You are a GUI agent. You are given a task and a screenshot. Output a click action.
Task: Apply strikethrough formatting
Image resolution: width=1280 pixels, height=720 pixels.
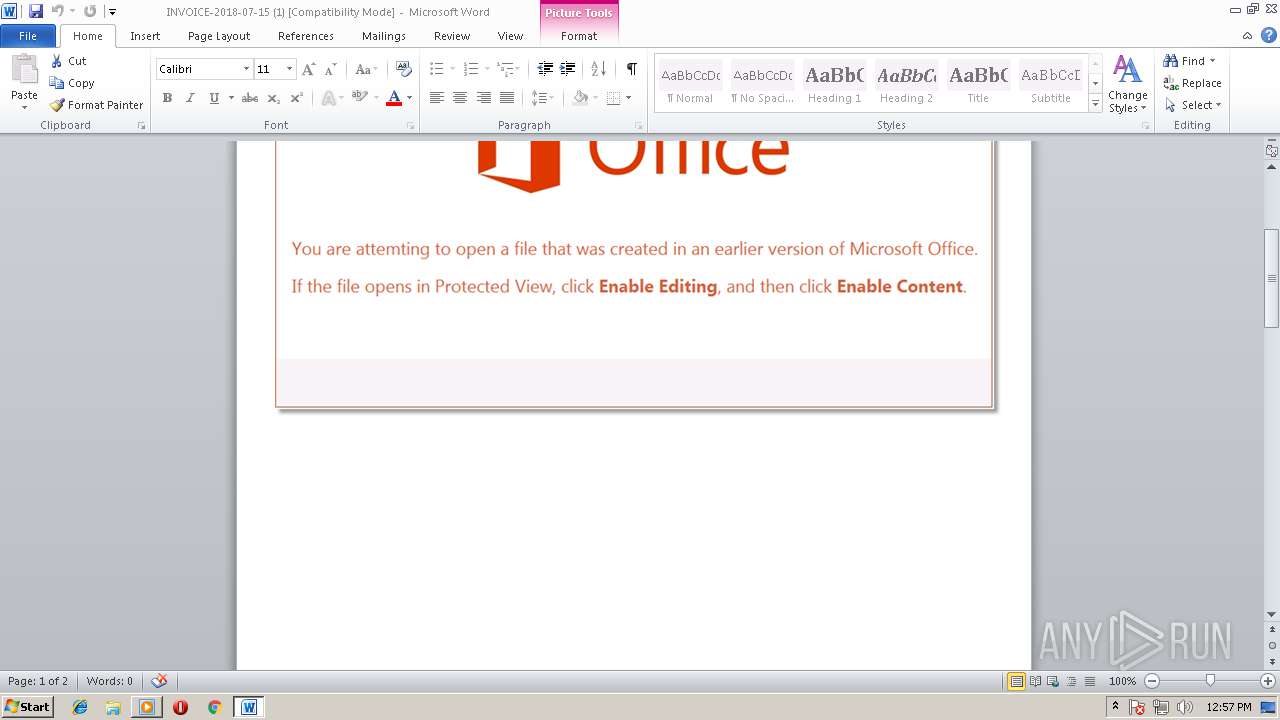250,98
